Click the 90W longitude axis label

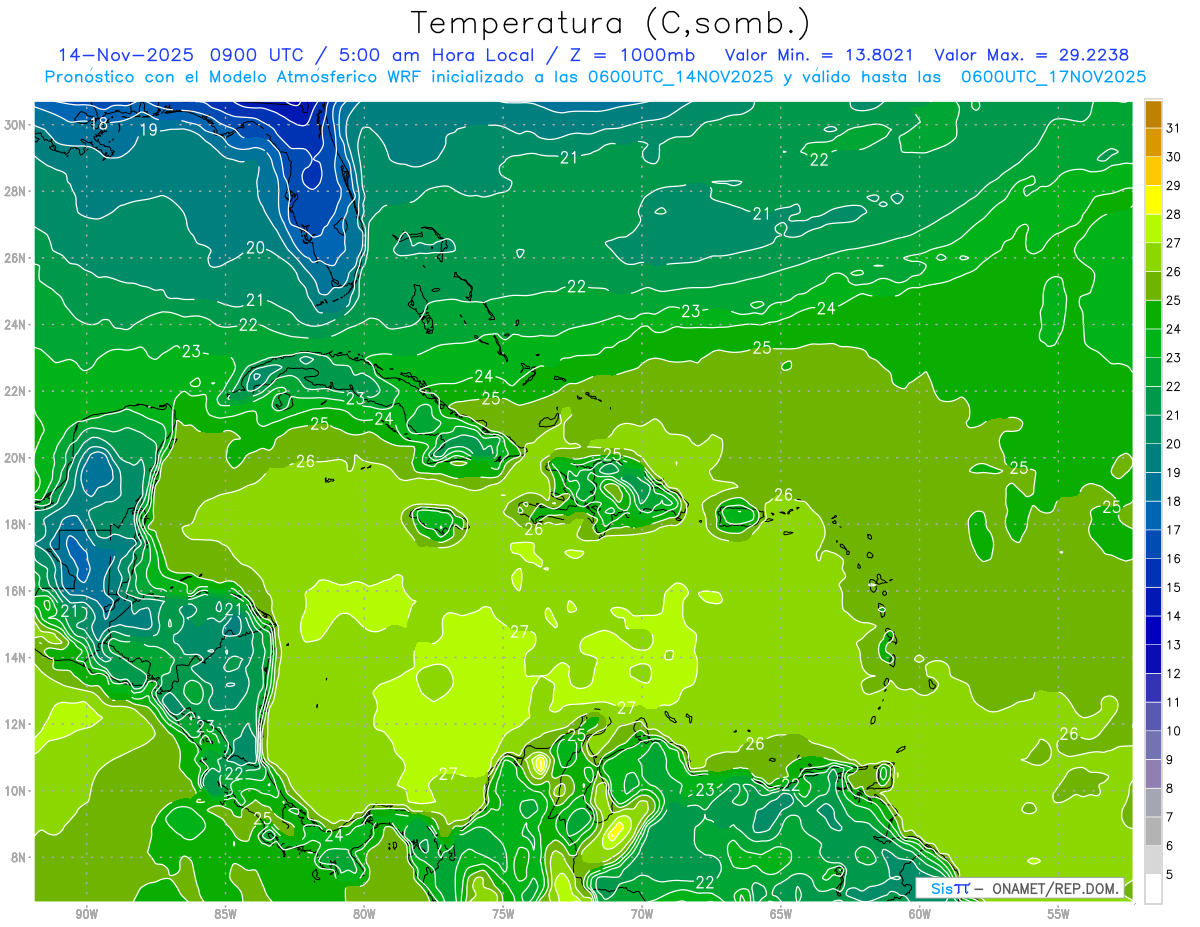tap(87, 914)
